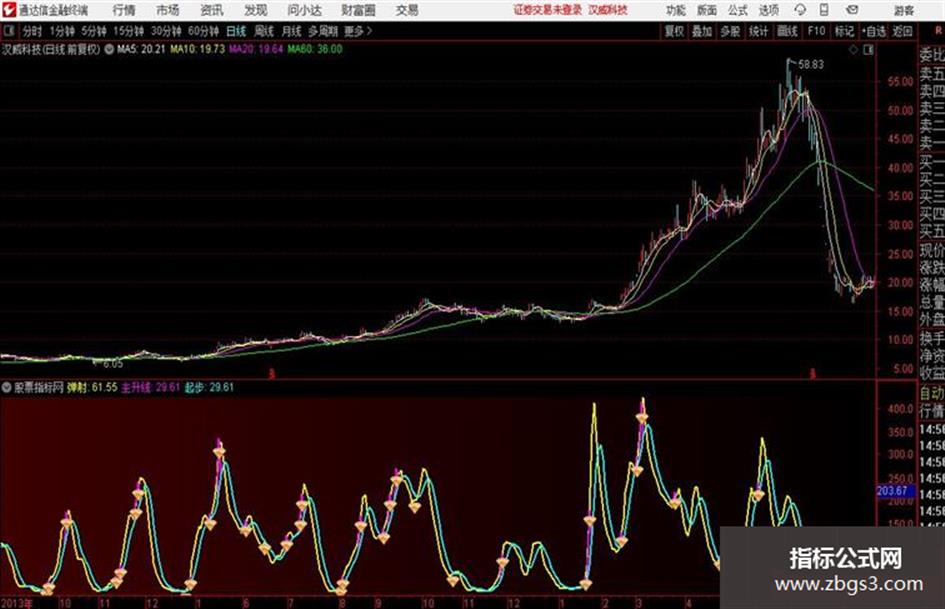The image size is (945, 609).
Task: Switch to 30分钟 period tab
Action: pos(166,31)
